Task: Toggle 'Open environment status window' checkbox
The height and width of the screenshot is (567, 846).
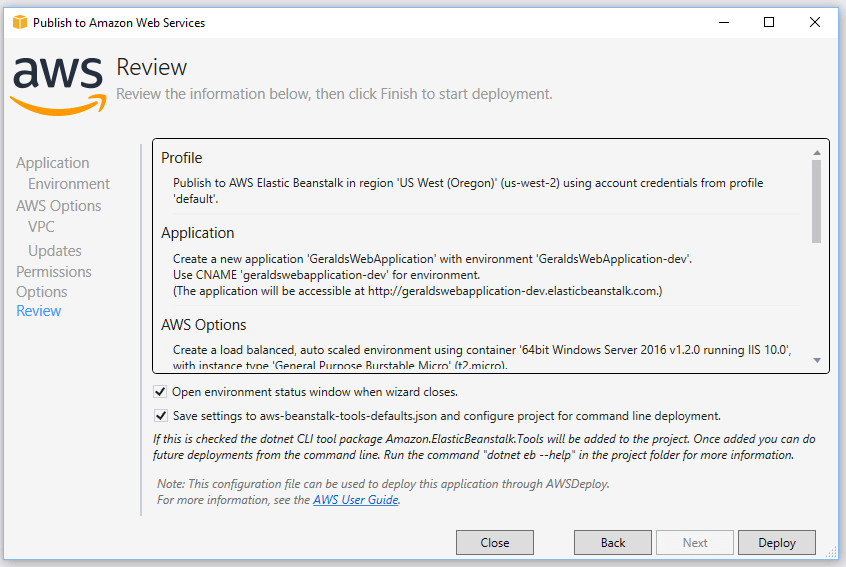Action: point(160,392)
